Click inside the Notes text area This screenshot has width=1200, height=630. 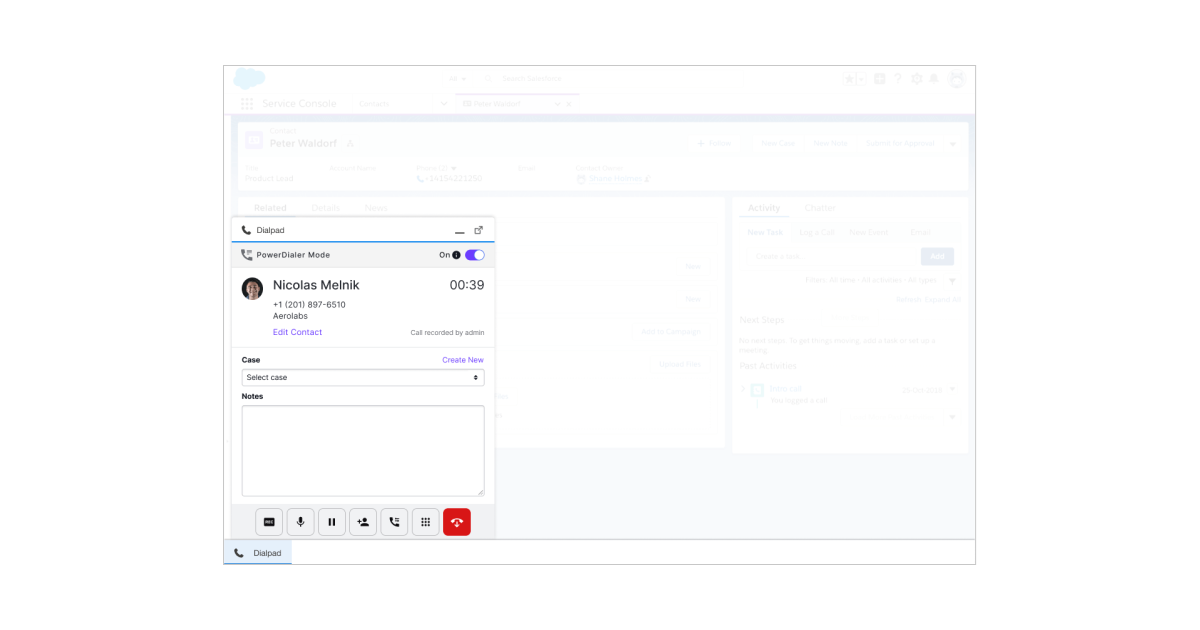(x=363, y=450)
